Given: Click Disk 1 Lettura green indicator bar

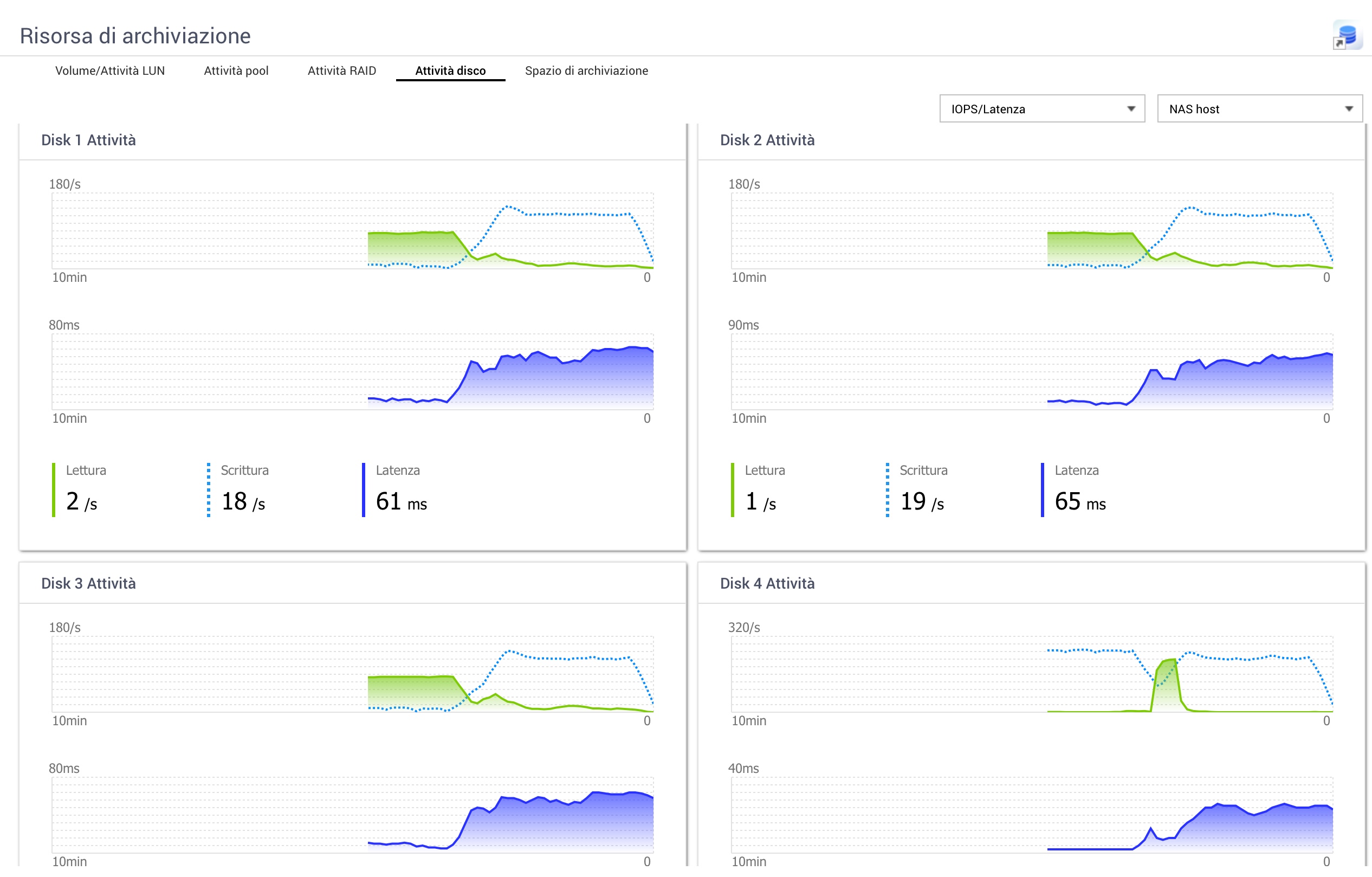Looking at the screenshot, I should point(54,490).
